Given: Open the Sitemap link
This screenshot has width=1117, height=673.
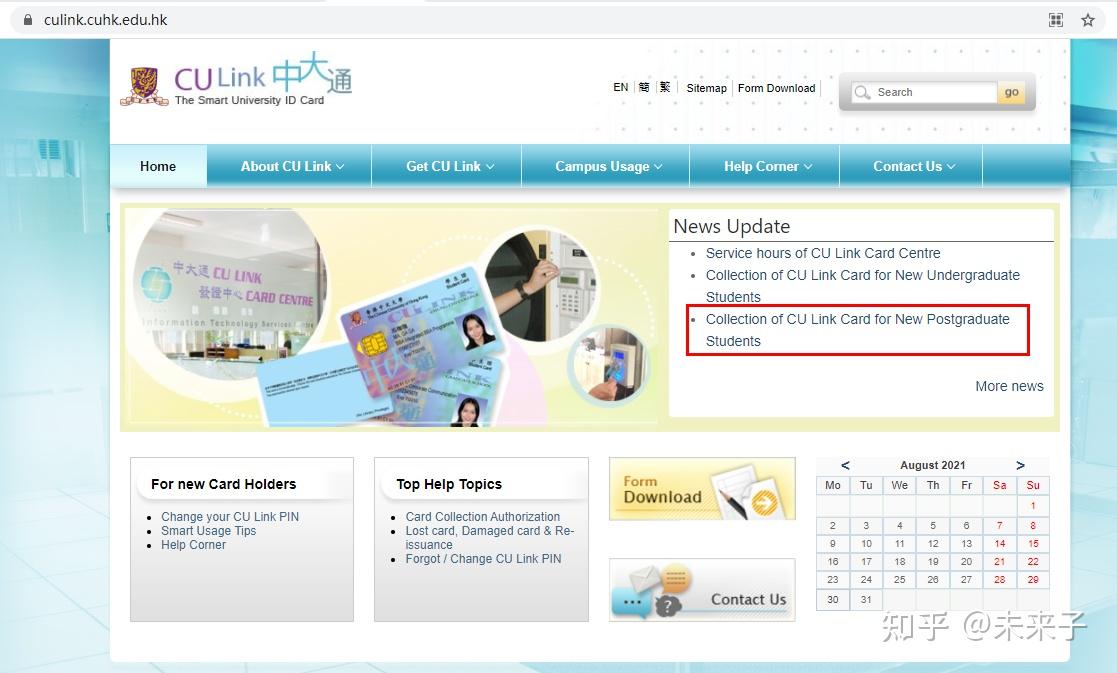Looking at the screenshot, I should tap(706, 88).
